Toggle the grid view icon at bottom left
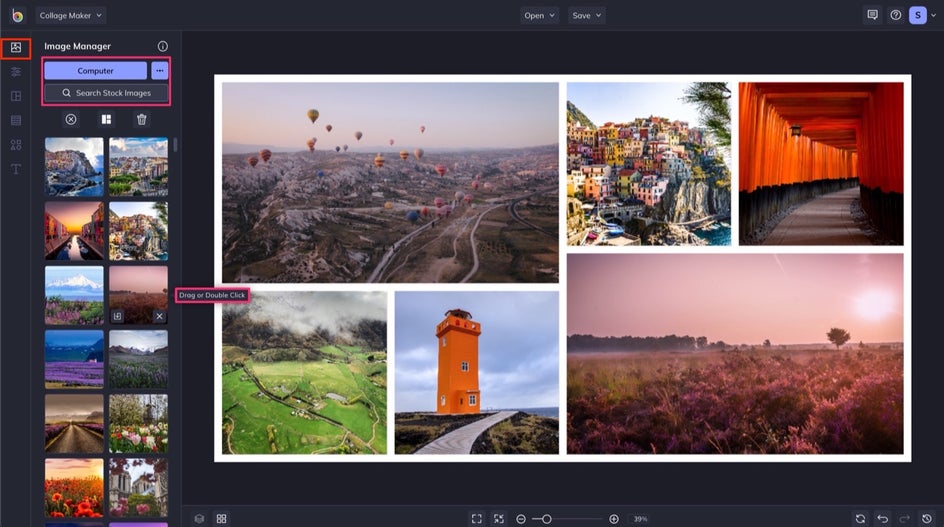The width and height of the screenshot is (944, 527). tap(221, 519)
